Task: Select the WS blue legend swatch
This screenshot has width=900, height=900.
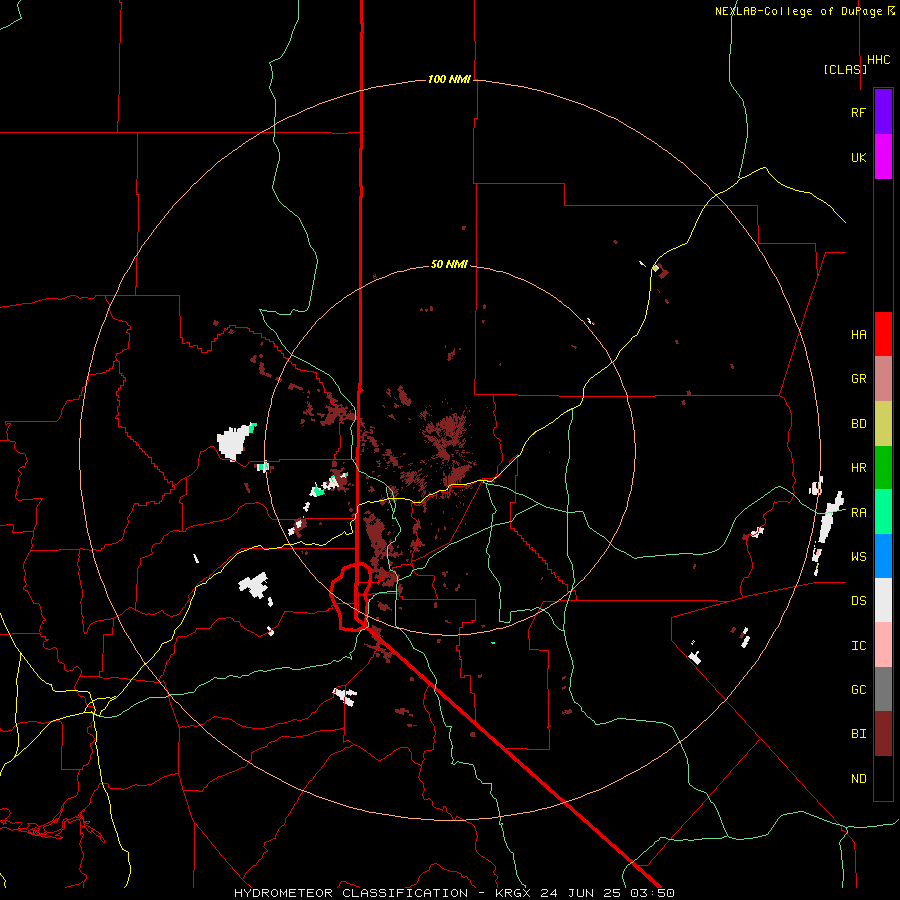Action: [x=883, y=556]
